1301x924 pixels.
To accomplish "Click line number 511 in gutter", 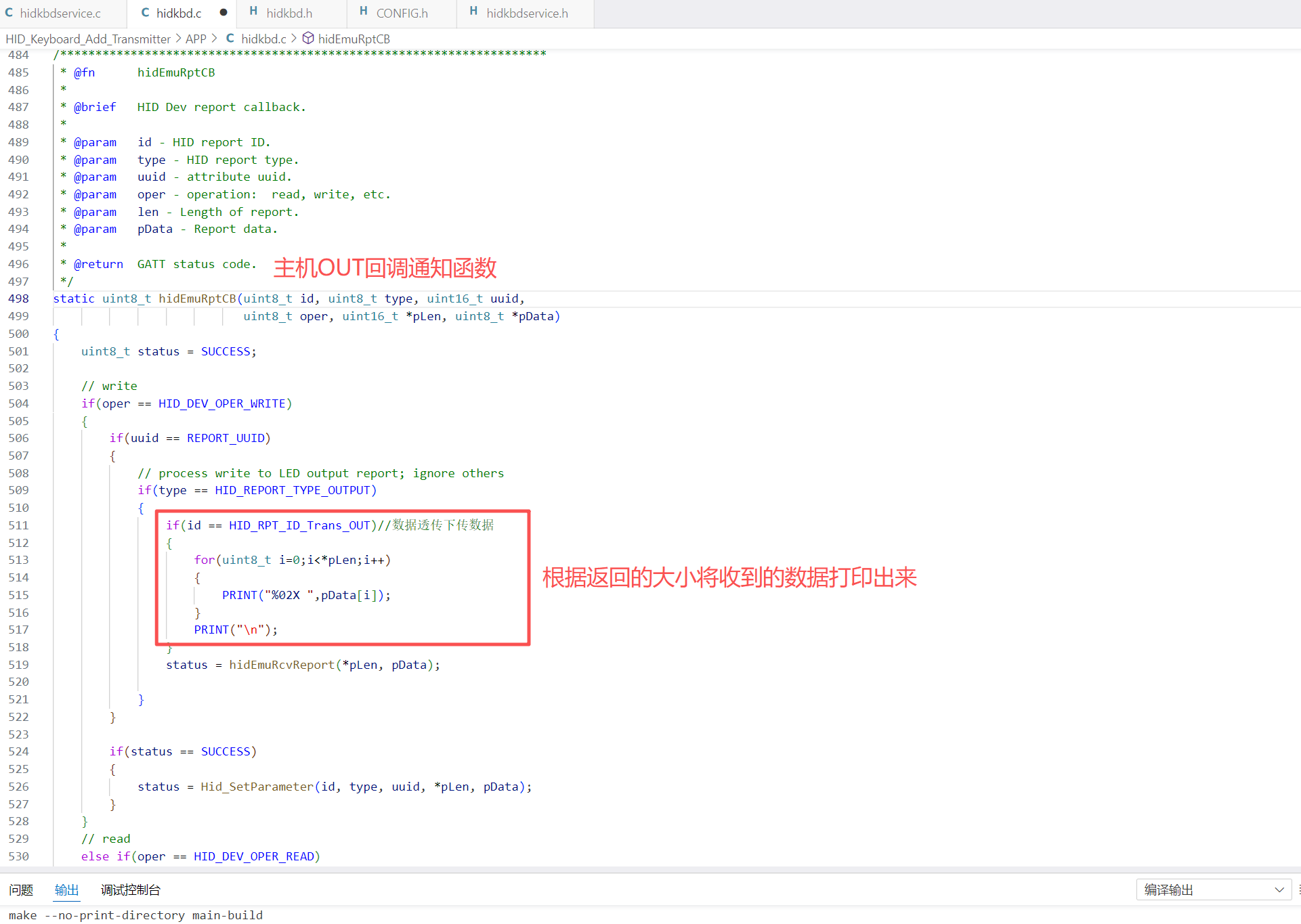I will click(19, 525).
